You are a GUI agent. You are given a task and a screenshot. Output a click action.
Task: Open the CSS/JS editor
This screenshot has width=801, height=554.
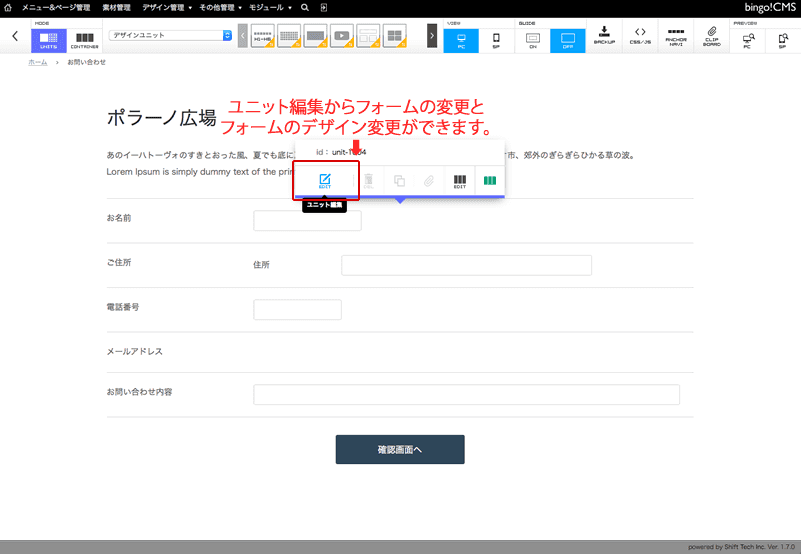click(640, 35)
